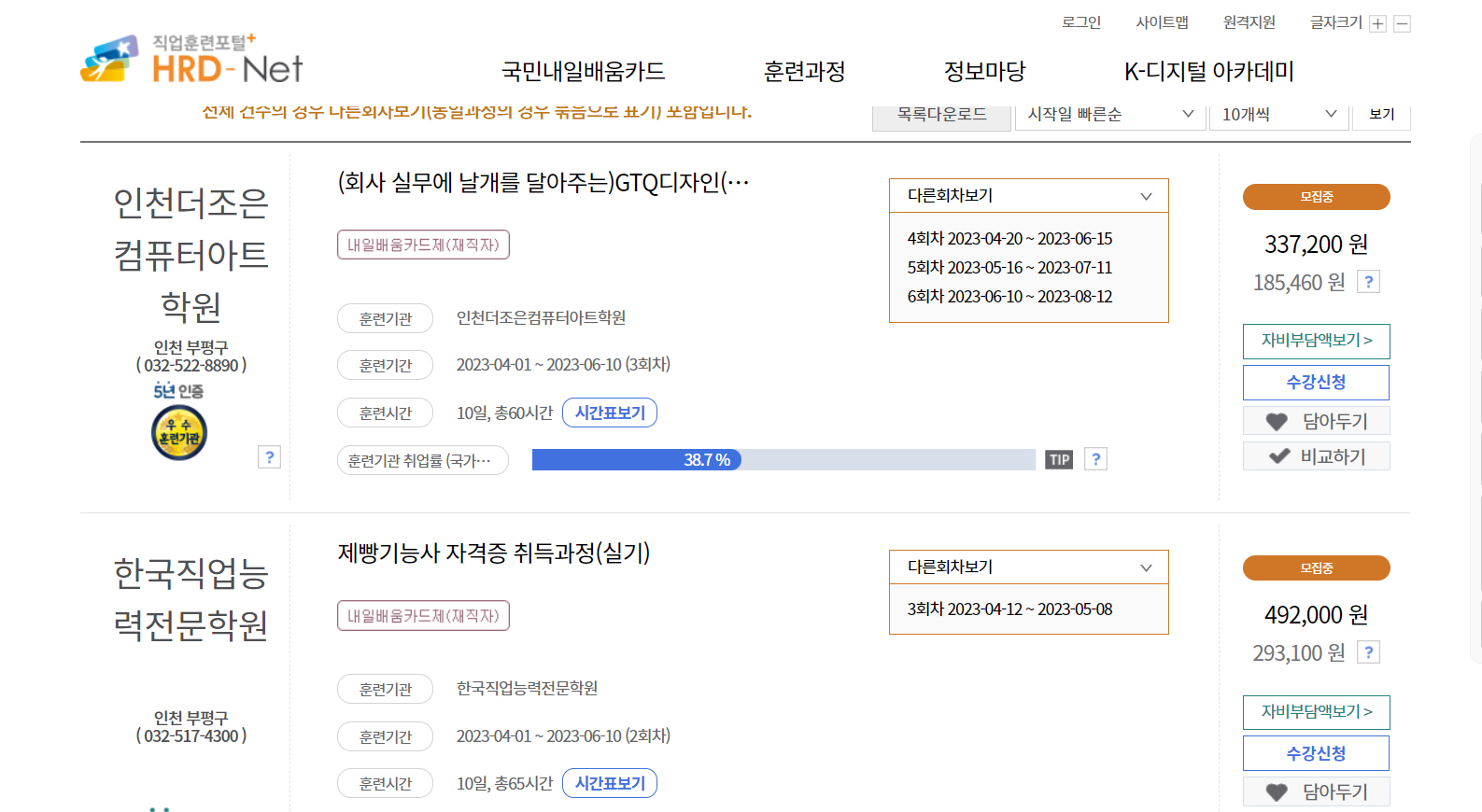Click the 우수훈련기관 gold badge
Image resolution: width=1482 pixels, height=812 pixels.
[x=179, y=433]
